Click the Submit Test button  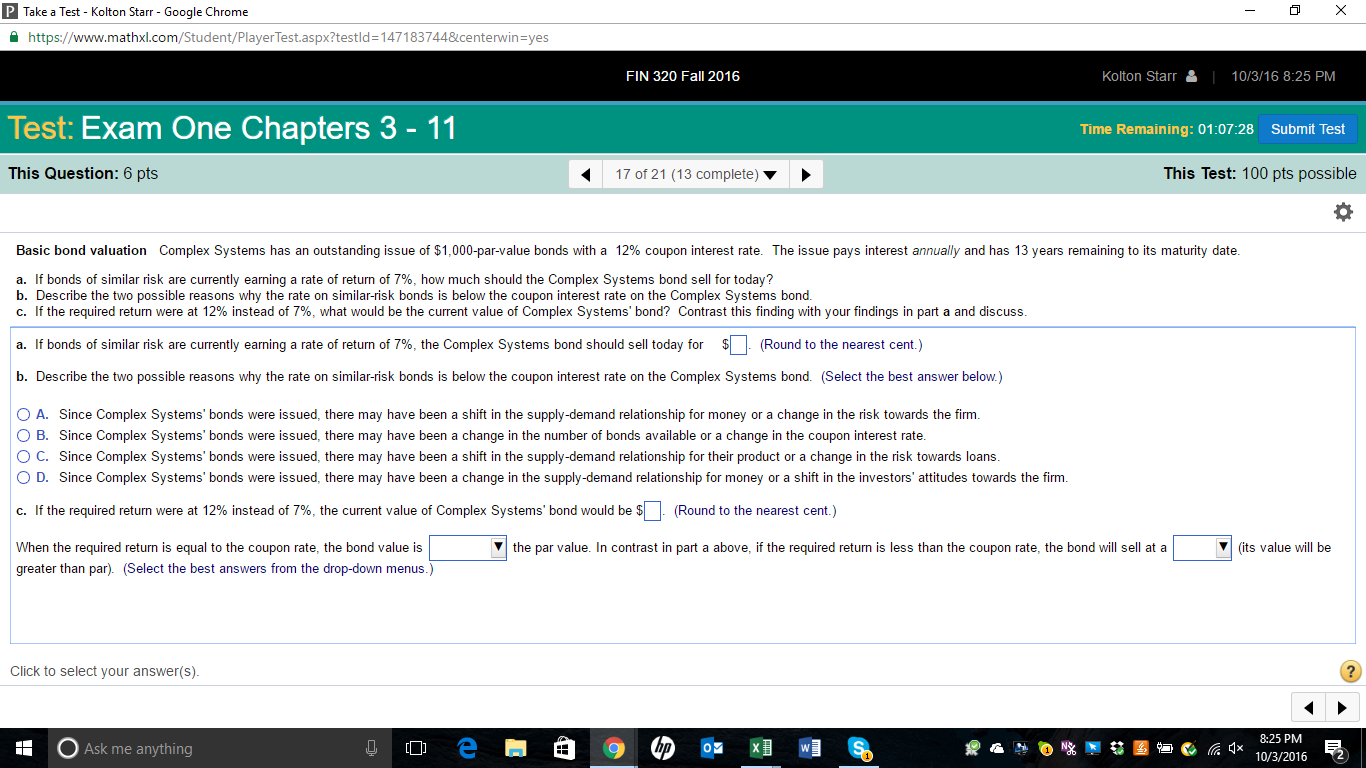coord(1308,129)
